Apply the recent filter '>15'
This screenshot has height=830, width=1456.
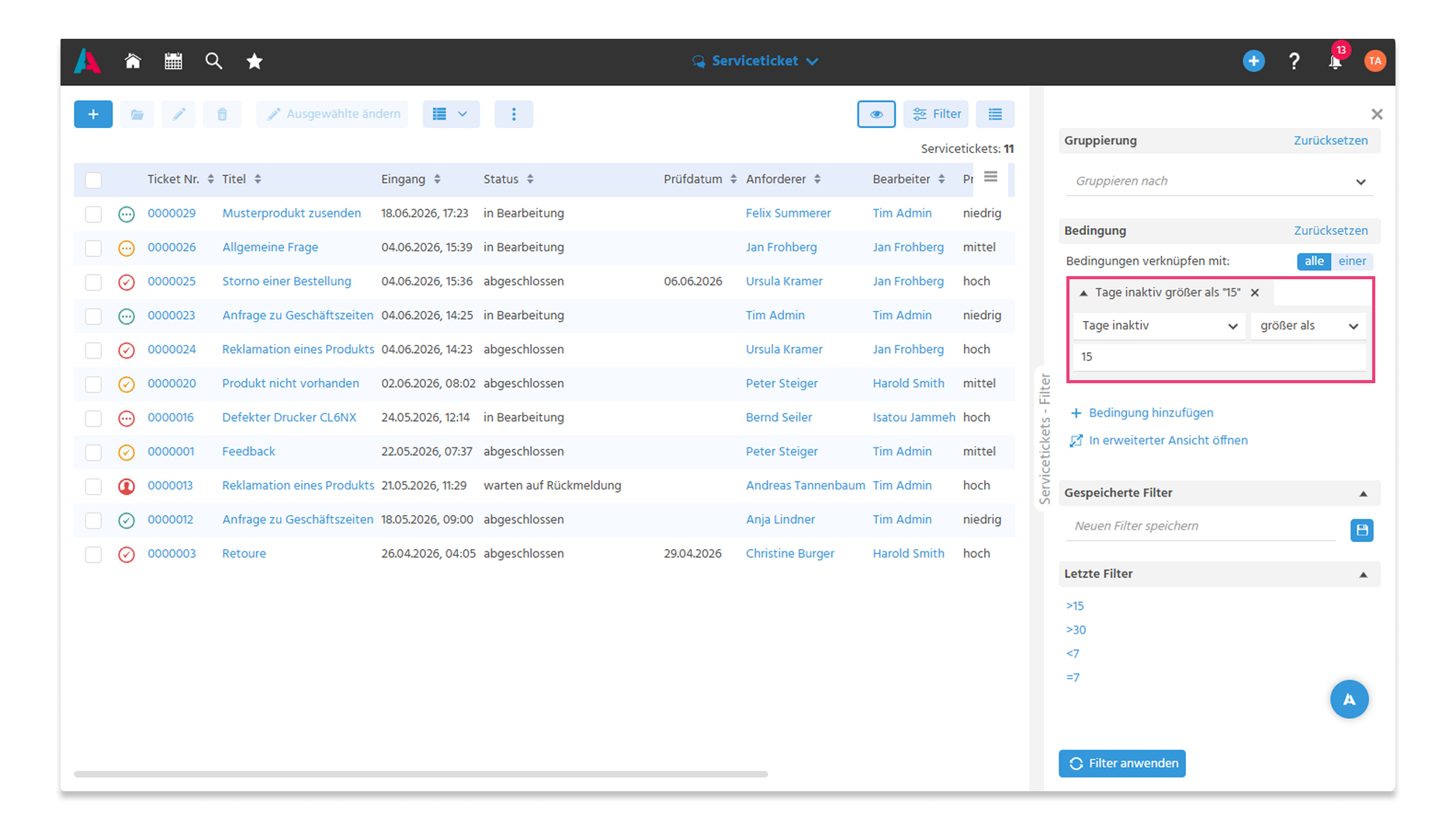1075,606
